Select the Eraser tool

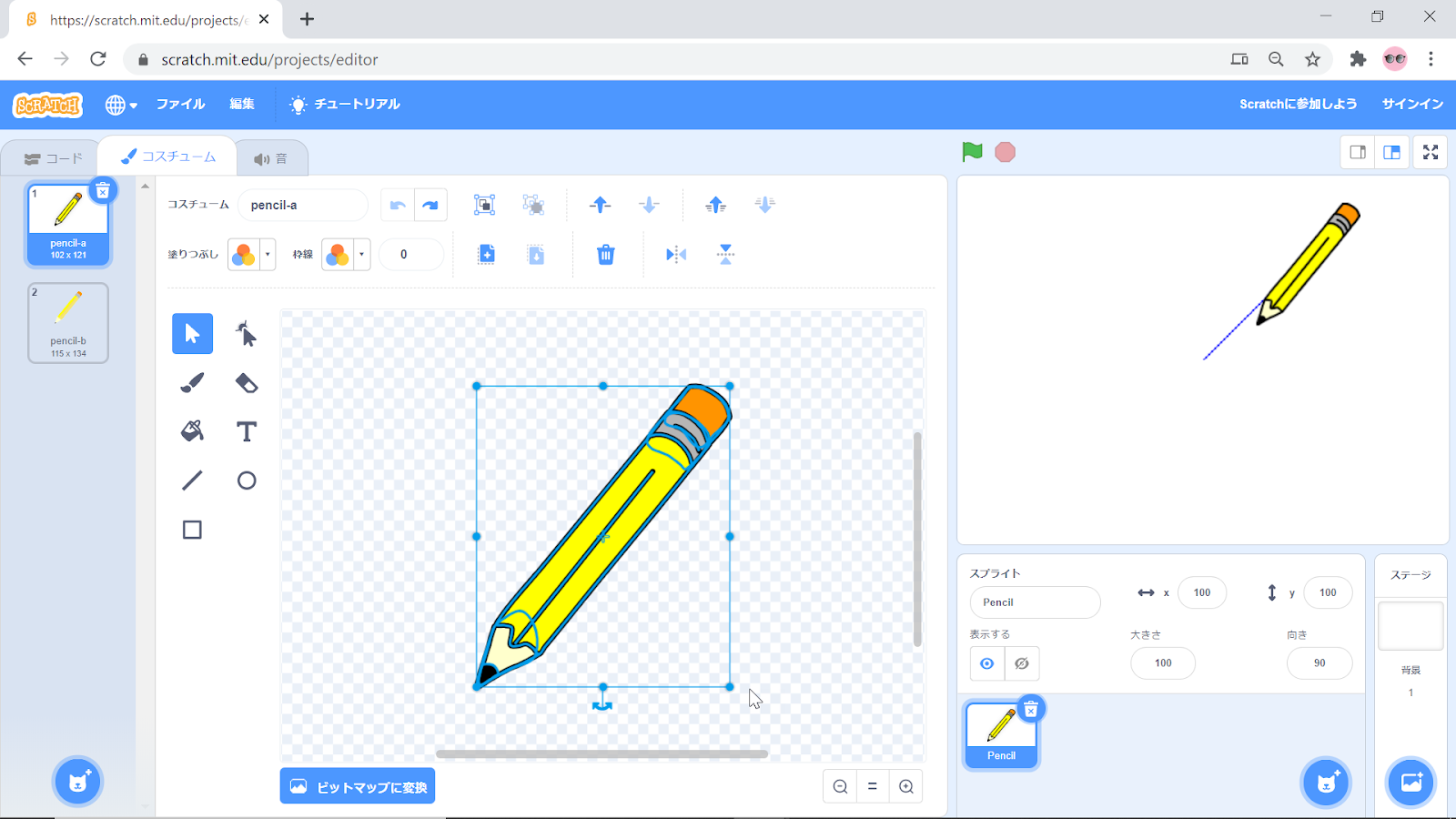click(247, 383)
